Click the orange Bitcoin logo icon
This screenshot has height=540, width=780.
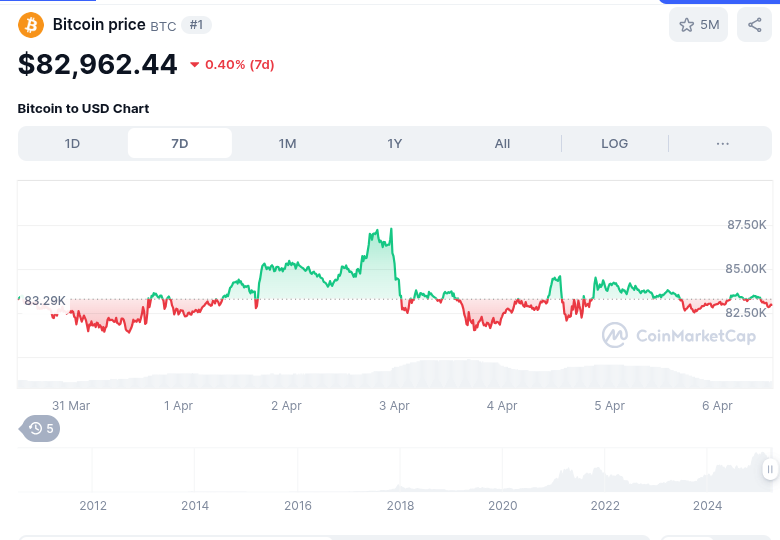31,25
